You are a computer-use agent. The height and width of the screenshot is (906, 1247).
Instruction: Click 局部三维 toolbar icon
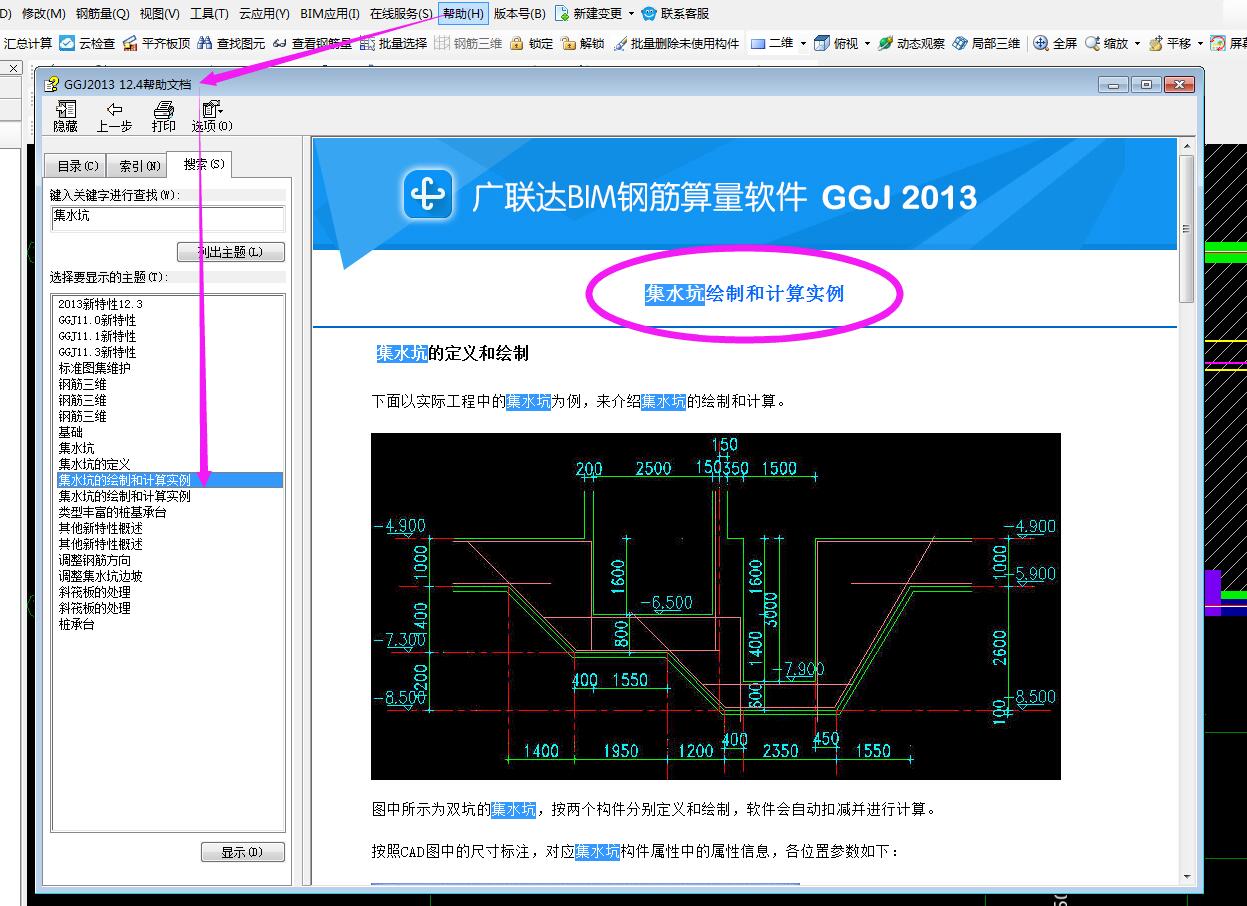pos(986,43)
